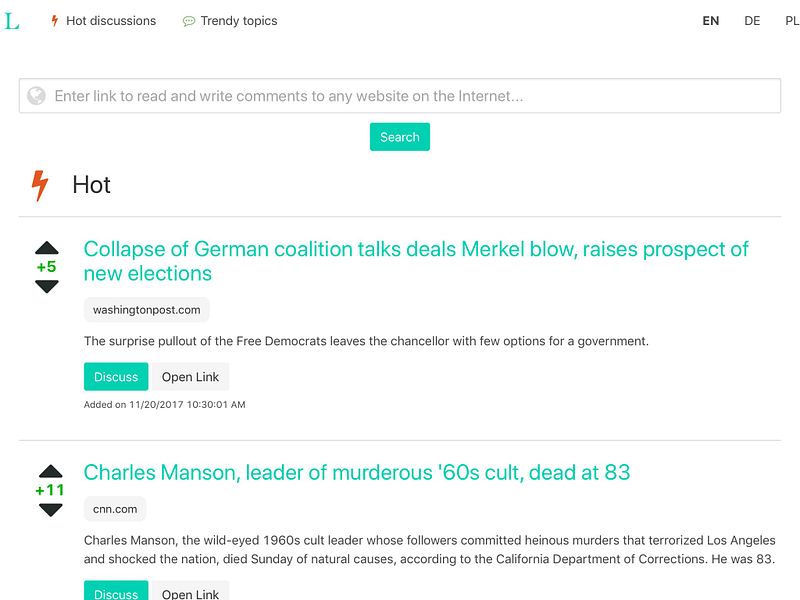Switch language to DE
Viewport: 800px width, 600px height.
[x=752, y=21]
